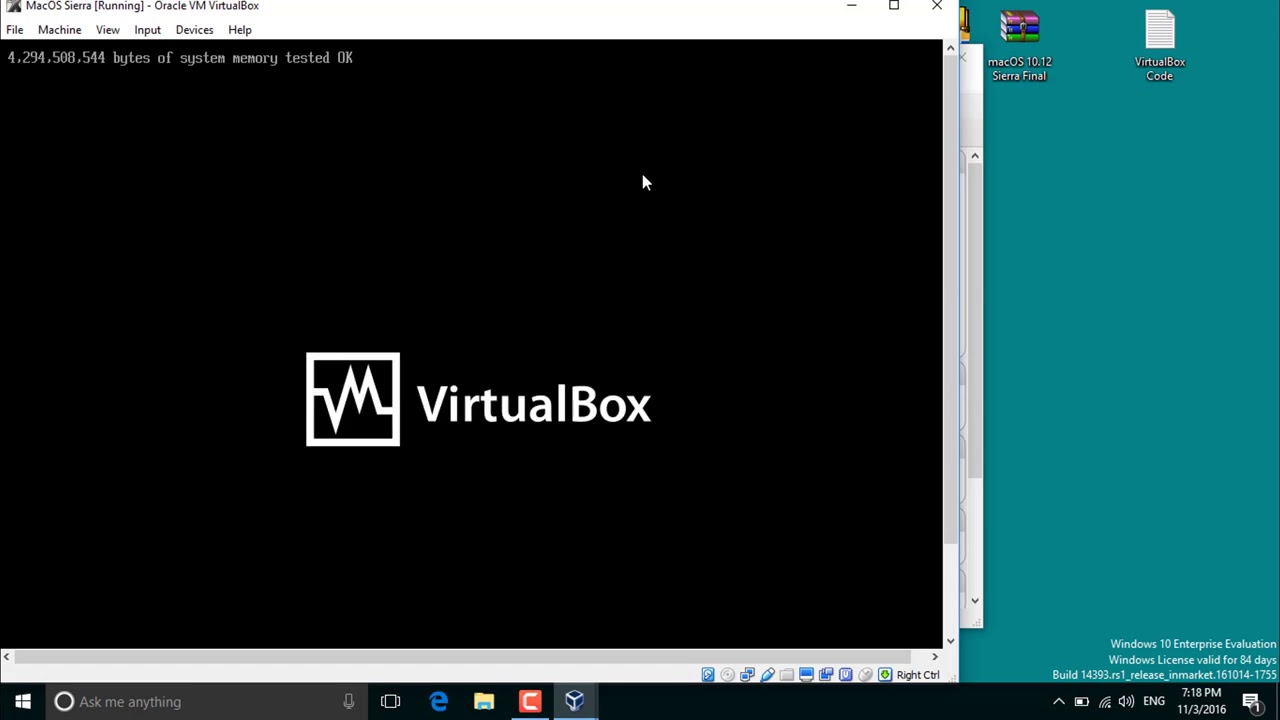This screenshot has height=720, width=1280.
Task: Show hidden system tray icons
Action: coord(1059,702)
